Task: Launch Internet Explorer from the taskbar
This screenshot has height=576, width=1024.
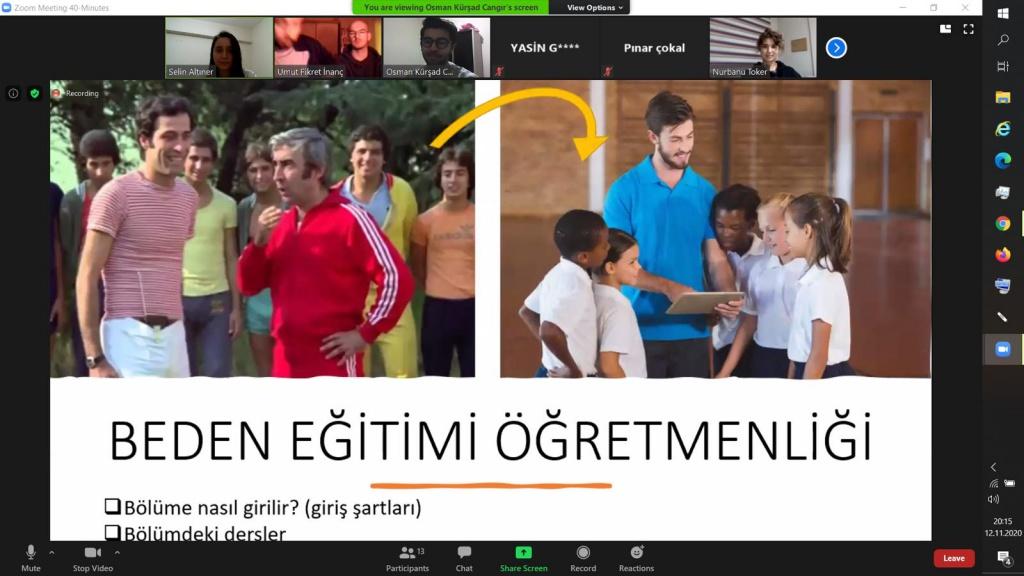Action: click(x=1003, y=129)
